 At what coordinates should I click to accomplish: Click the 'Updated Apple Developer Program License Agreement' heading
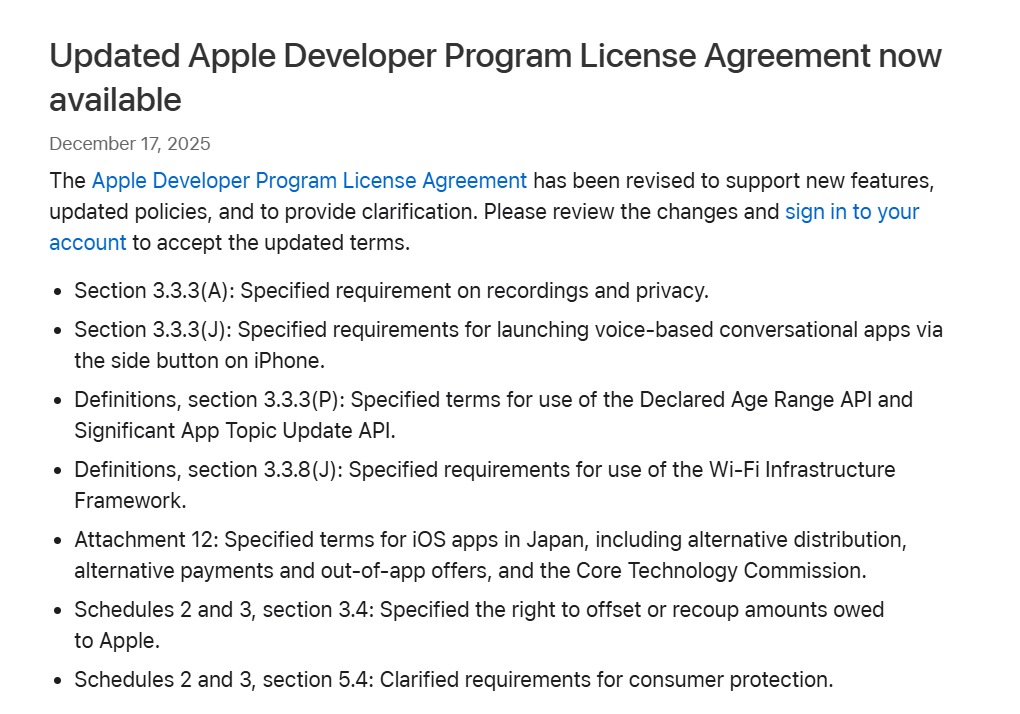pyautogui.click(x=495, y=56)
